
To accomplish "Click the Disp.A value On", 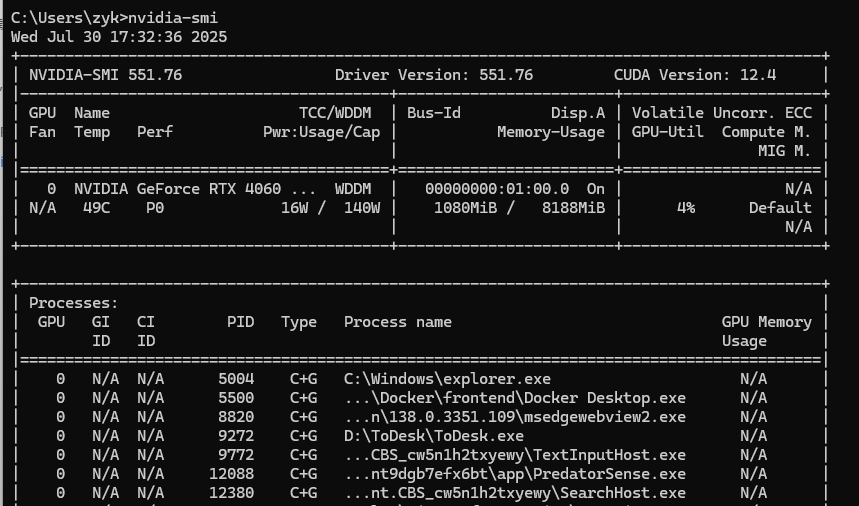I will pyautogui.click(x=596, y=189).
